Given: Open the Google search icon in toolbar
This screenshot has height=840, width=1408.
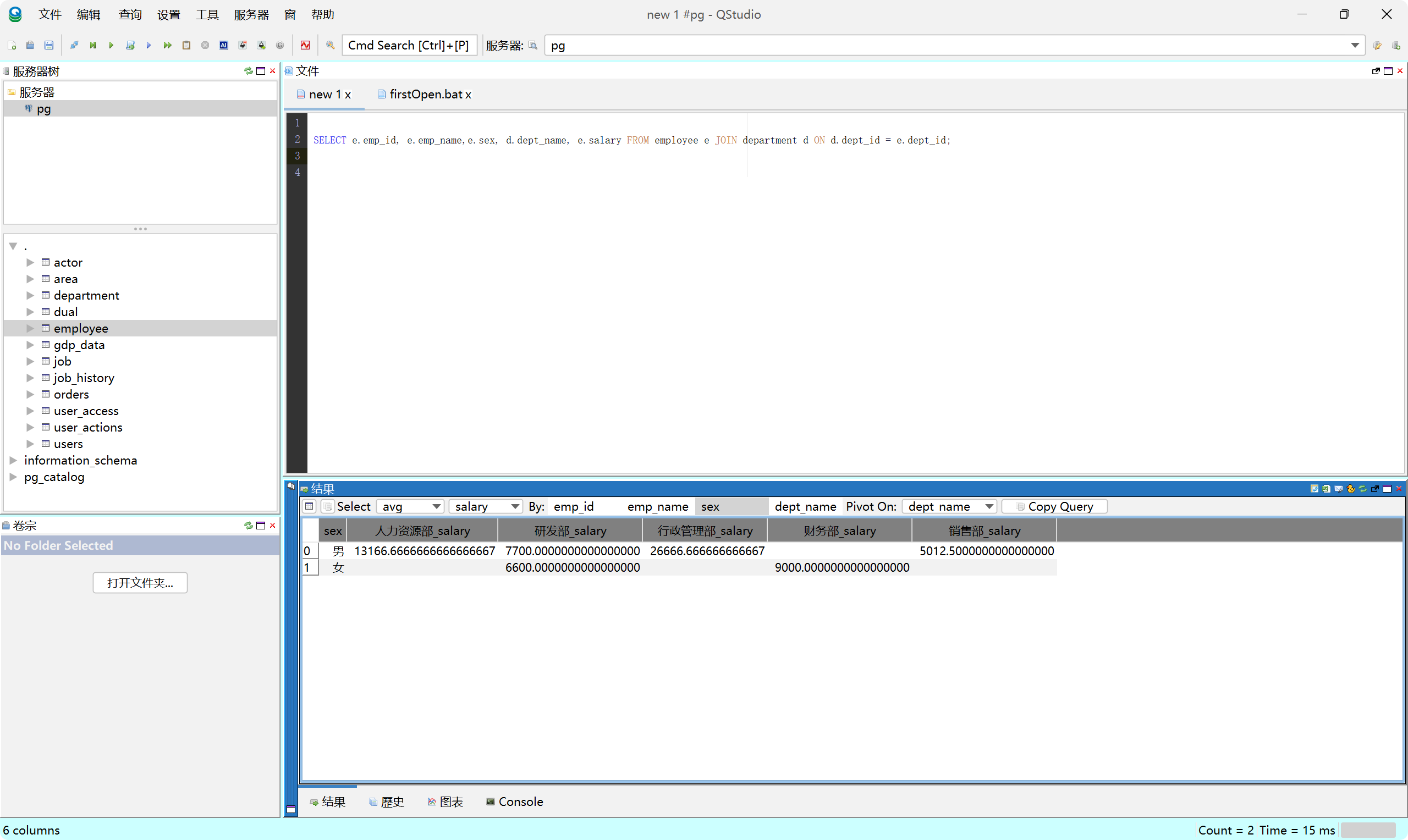Looking at the screenshot, I should point(280,45).
